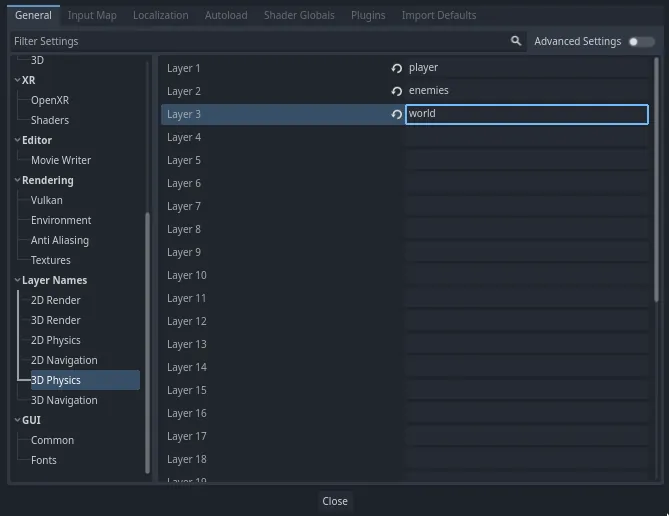Revert the Layer 2 'enemies' value
The image size is (669, 516).
click(x=396, y=91)
